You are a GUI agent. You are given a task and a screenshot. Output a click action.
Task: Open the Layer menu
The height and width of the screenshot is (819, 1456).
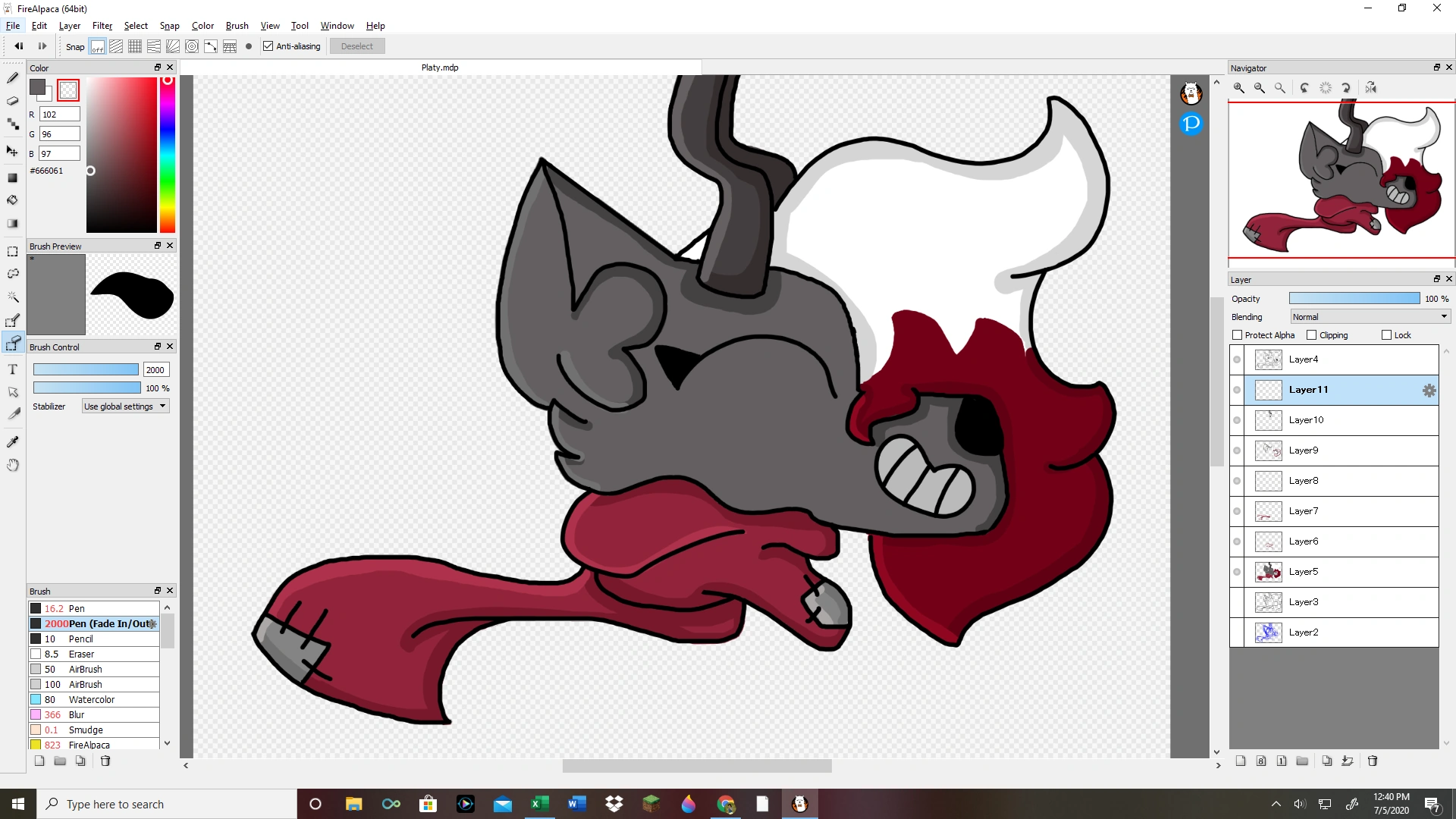coord(70,26)
